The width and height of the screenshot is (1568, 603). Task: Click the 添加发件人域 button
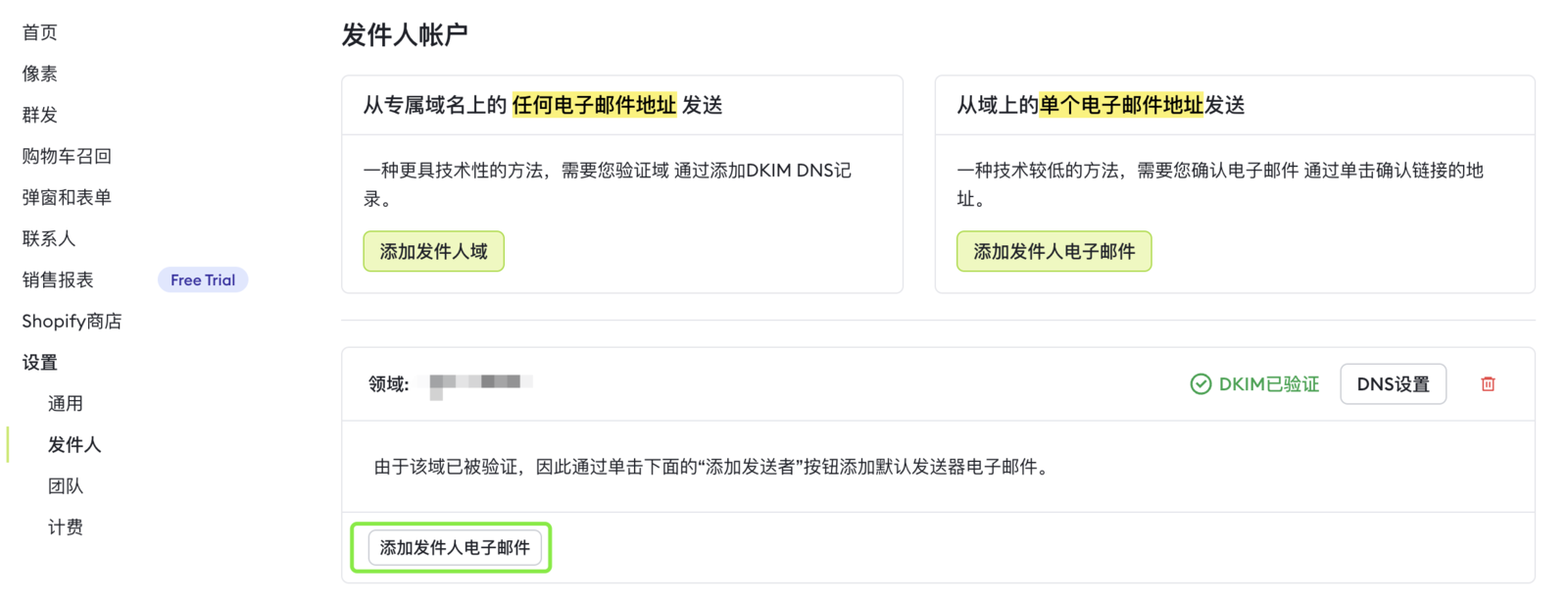pos(433,252)
